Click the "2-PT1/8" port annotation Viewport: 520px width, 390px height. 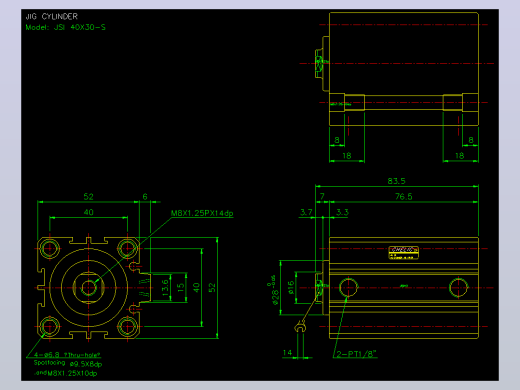356,354
